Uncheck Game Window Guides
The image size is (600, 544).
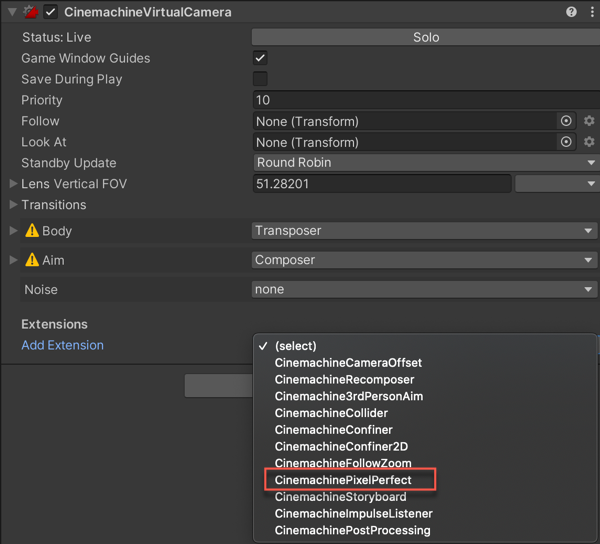click(x=260, y=58)
